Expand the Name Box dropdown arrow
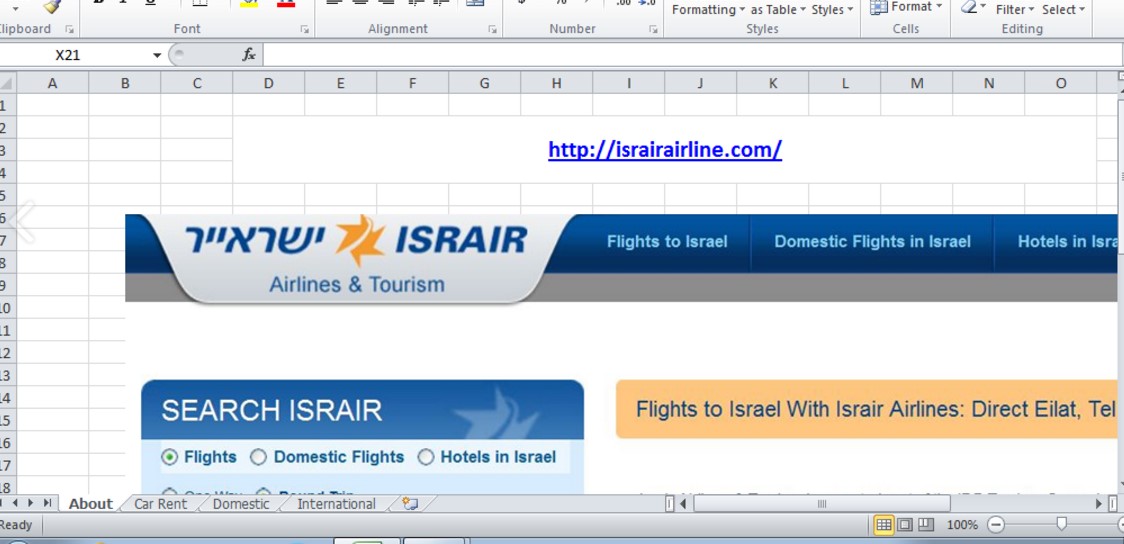 157,55
